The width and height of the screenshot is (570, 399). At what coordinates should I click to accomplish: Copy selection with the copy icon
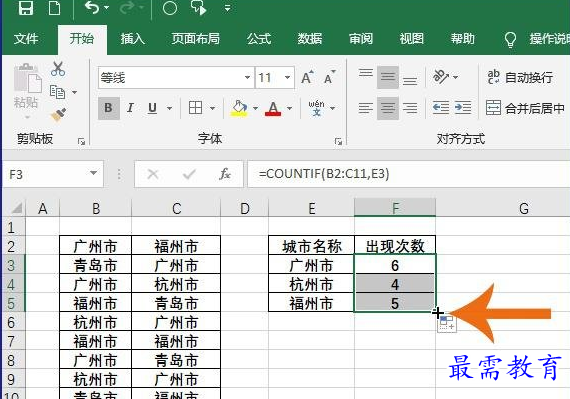pyautogui.click(x=57, y=92)
